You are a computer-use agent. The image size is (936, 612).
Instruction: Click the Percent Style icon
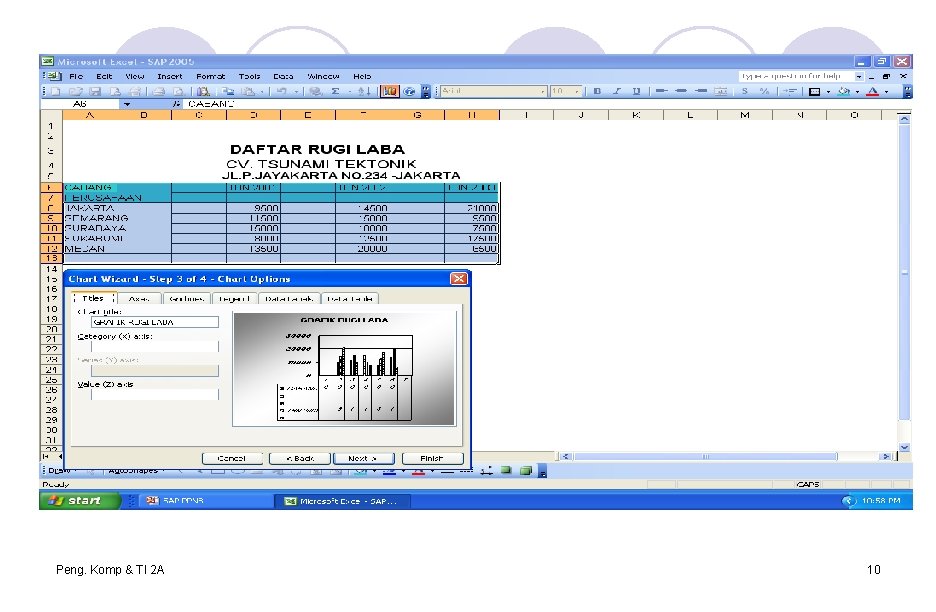point(764,91)
